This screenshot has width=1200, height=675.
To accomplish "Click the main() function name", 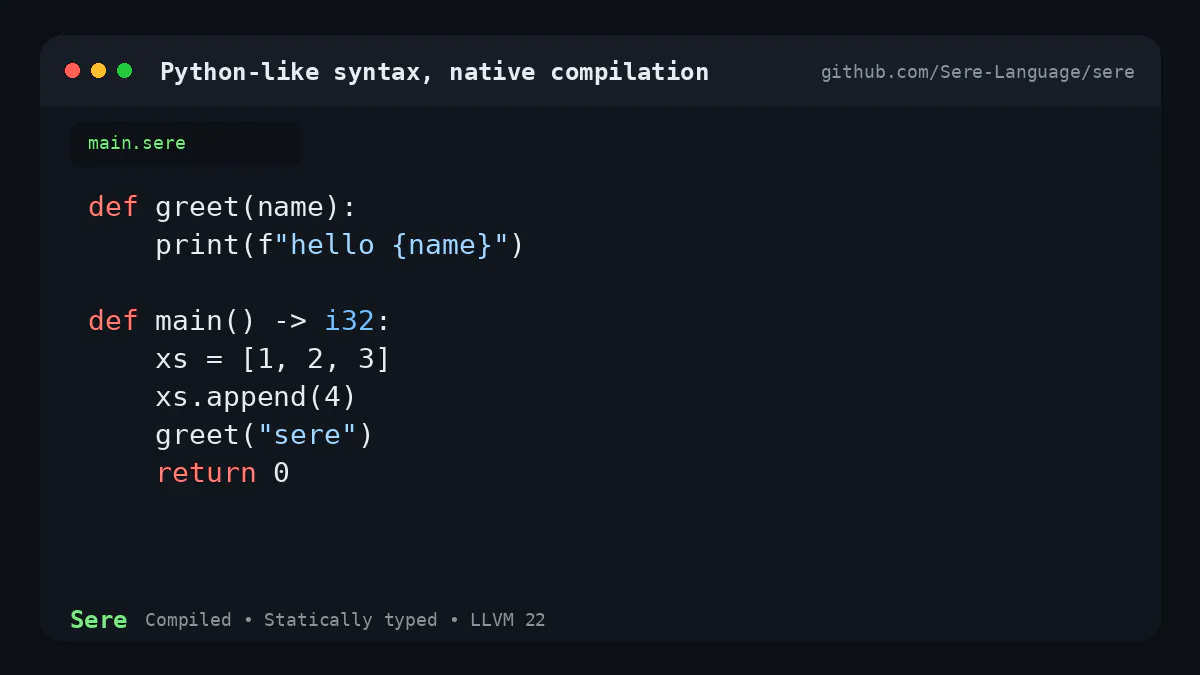I will pyautogui.click(x=206, y=321).
